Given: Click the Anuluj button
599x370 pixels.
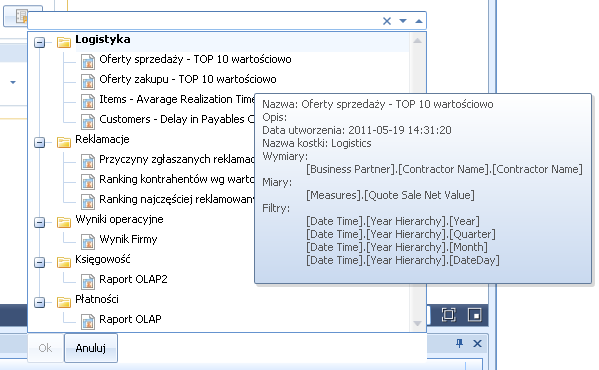Looking at the screenshot, I should point(91,348).
